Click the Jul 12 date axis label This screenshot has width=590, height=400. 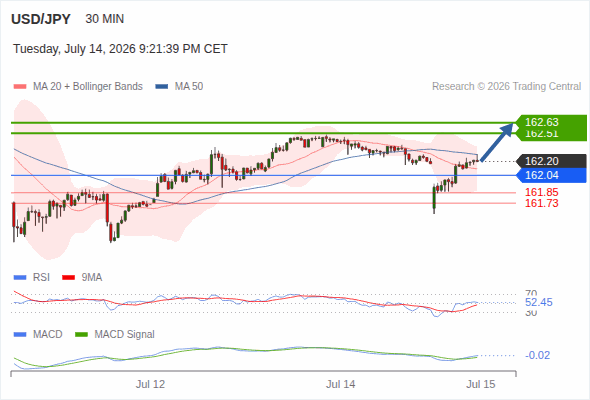click(x=151, y=384)
